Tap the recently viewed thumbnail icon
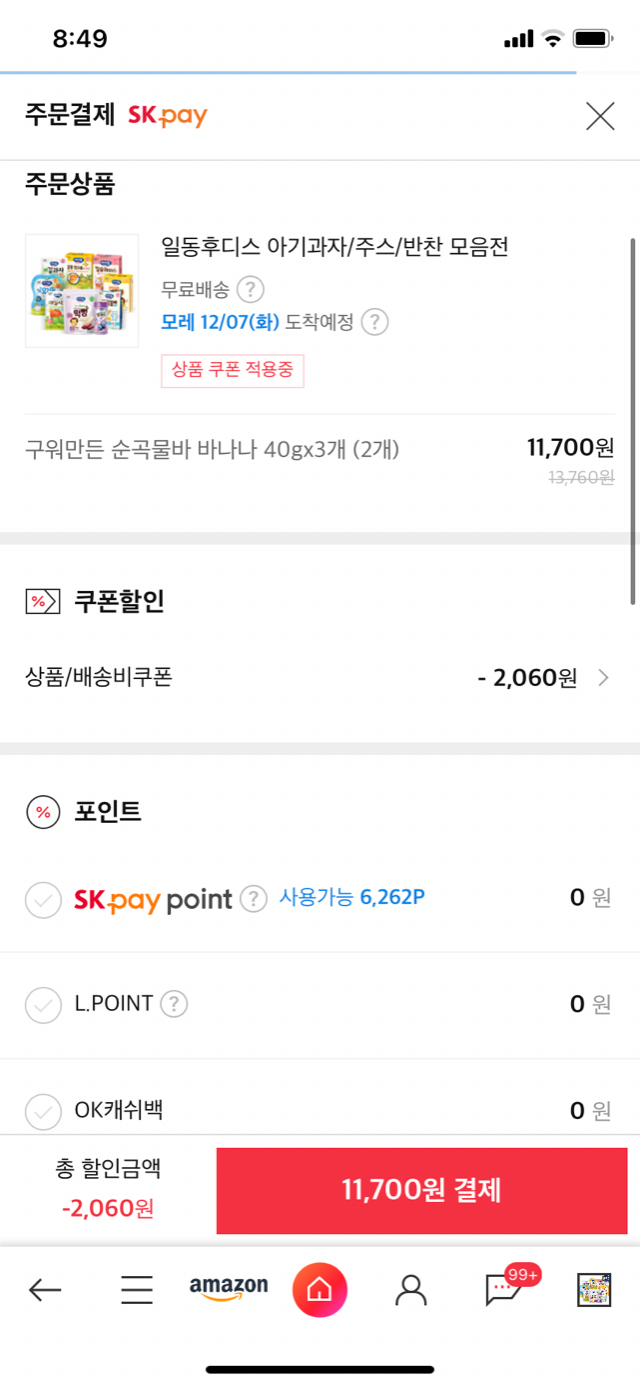 [594, 1290]
